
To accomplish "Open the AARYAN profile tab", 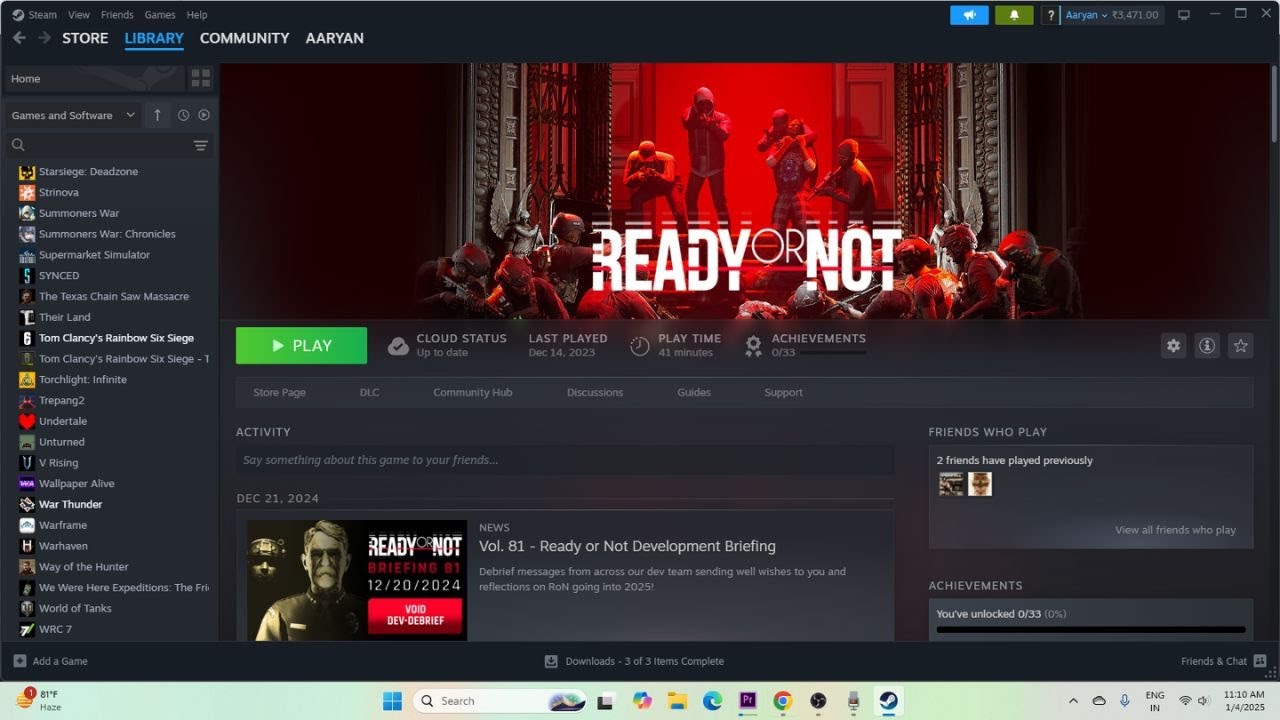I will (334, 38).
